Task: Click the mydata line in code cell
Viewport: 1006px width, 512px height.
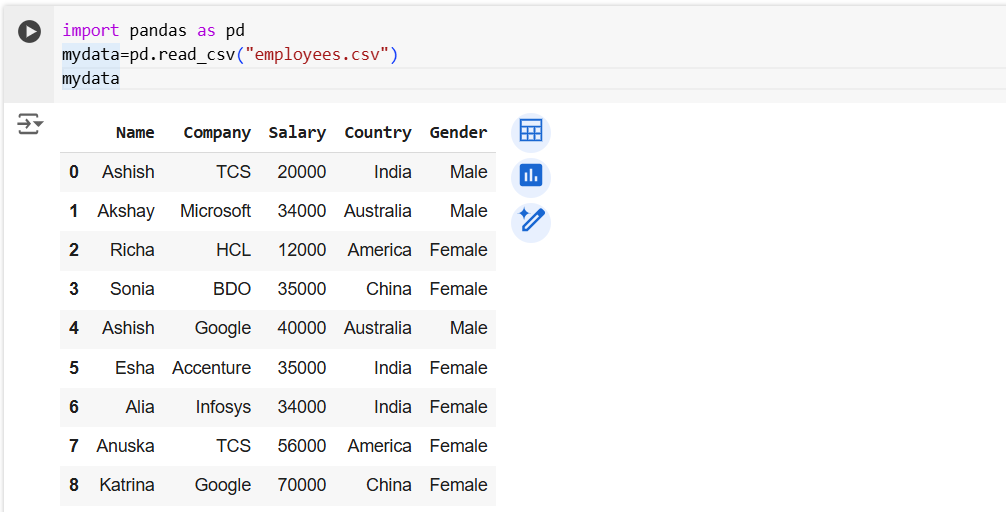Action: 90,78
